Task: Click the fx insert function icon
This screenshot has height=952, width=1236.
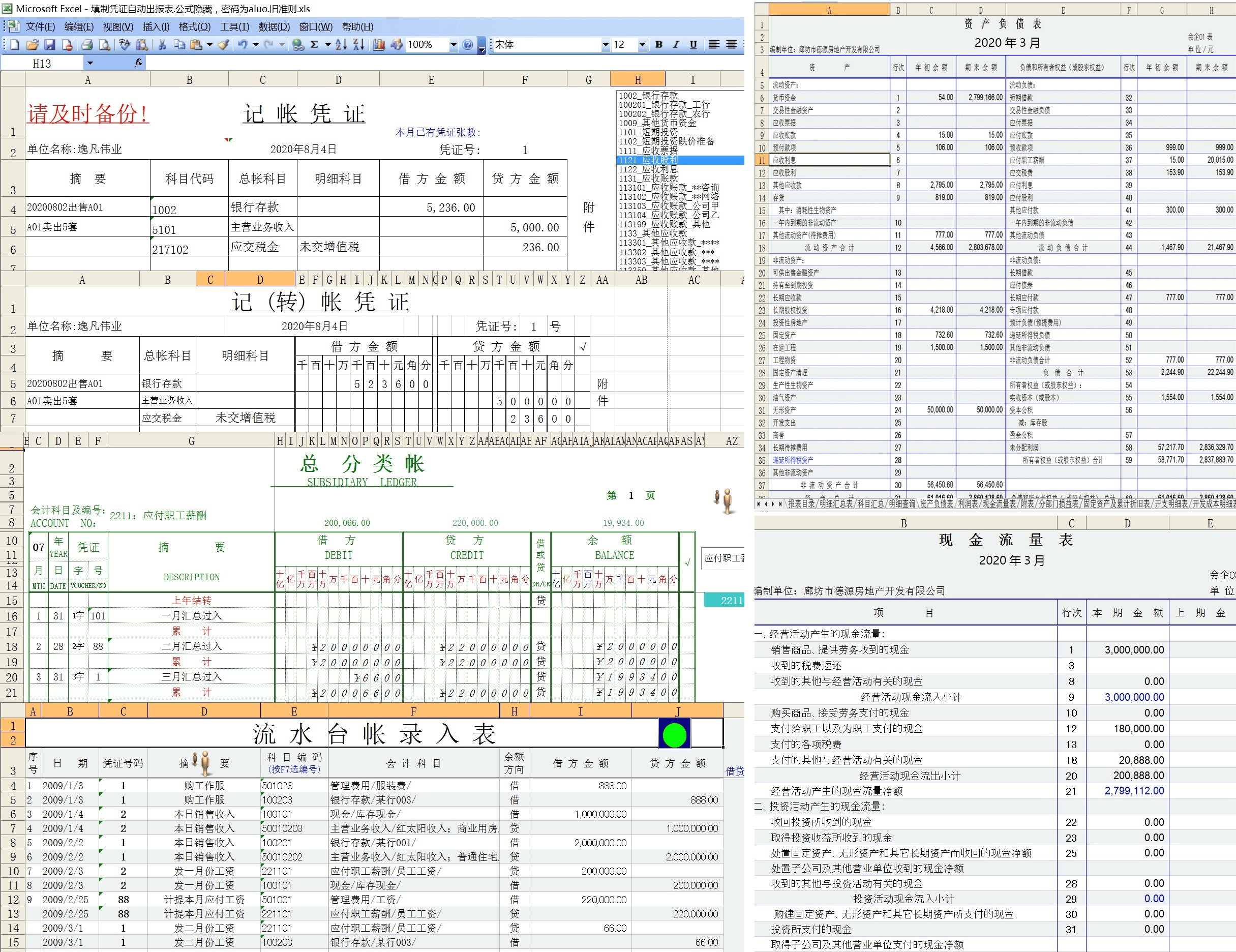Action: 139,63
